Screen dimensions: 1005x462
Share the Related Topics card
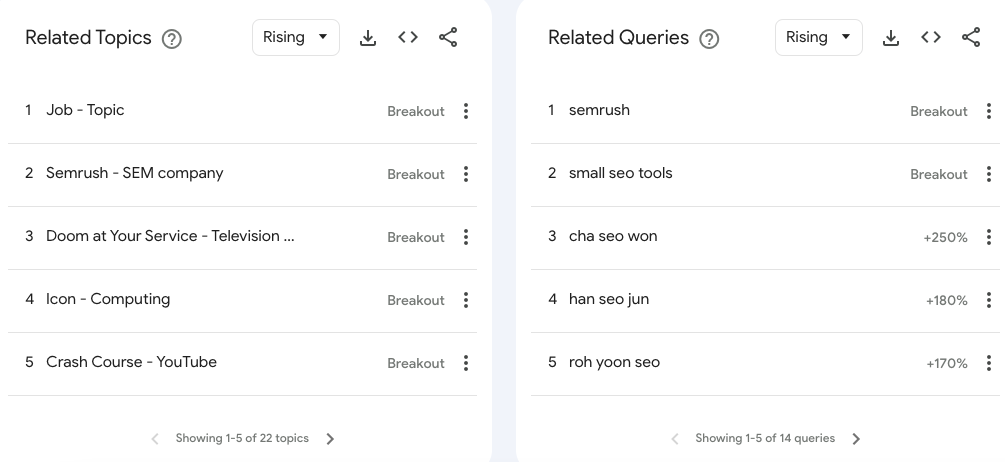point(448,38)
